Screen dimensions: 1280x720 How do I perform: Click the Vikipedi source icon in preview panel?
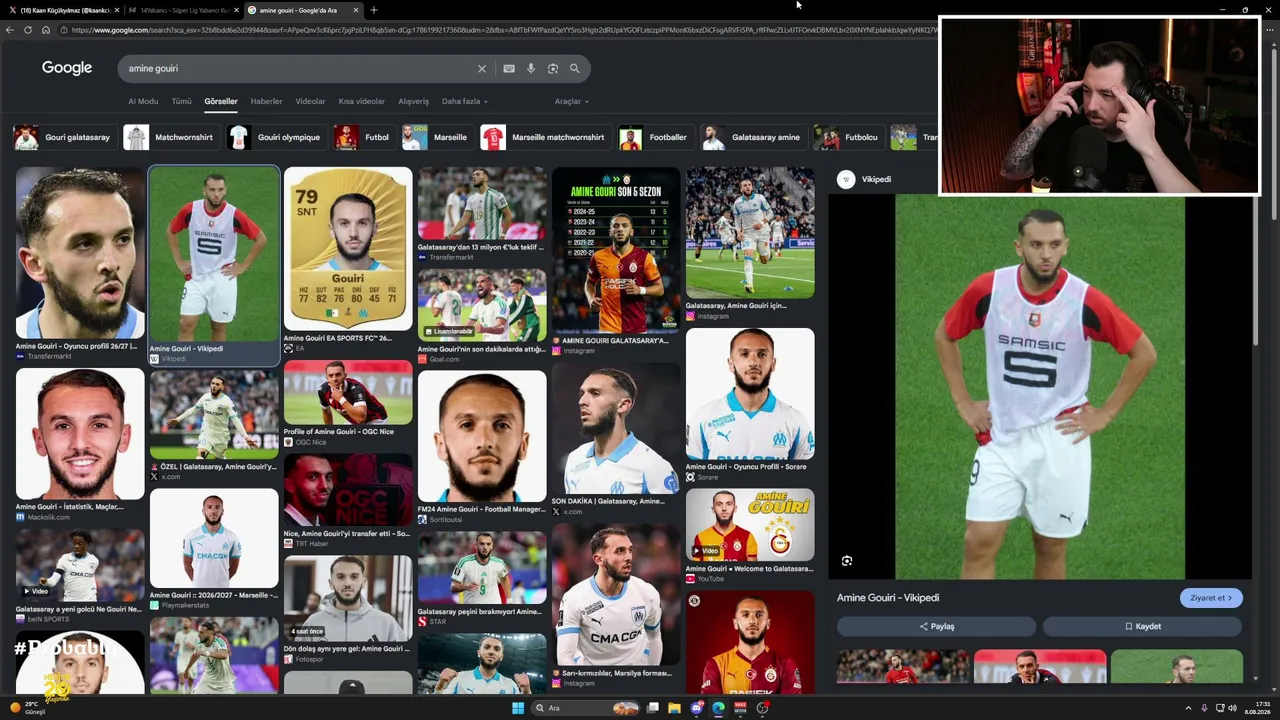tap(847, 179)
